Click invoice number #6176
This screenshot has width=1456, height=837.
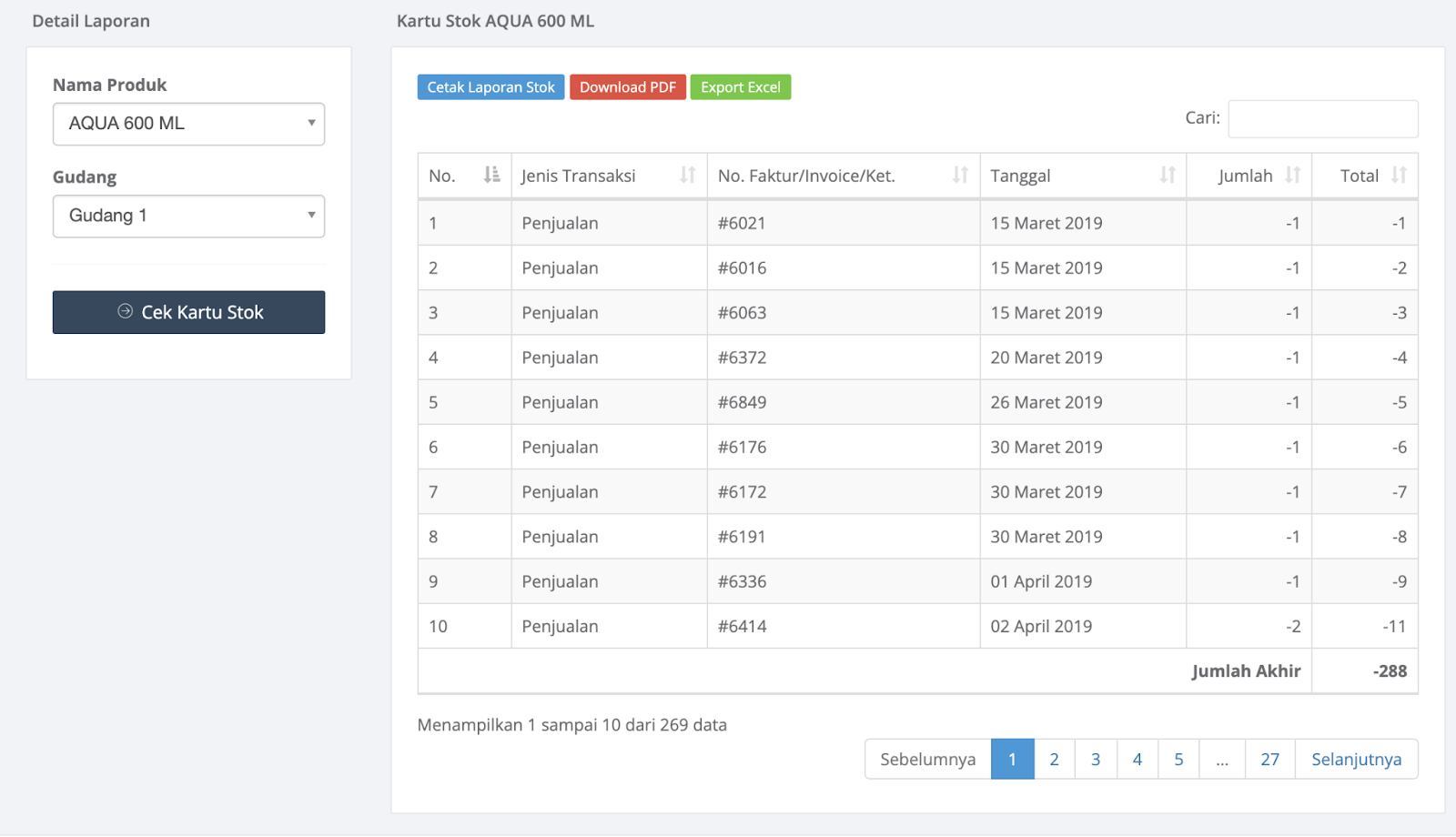click(x=742, y=447)
